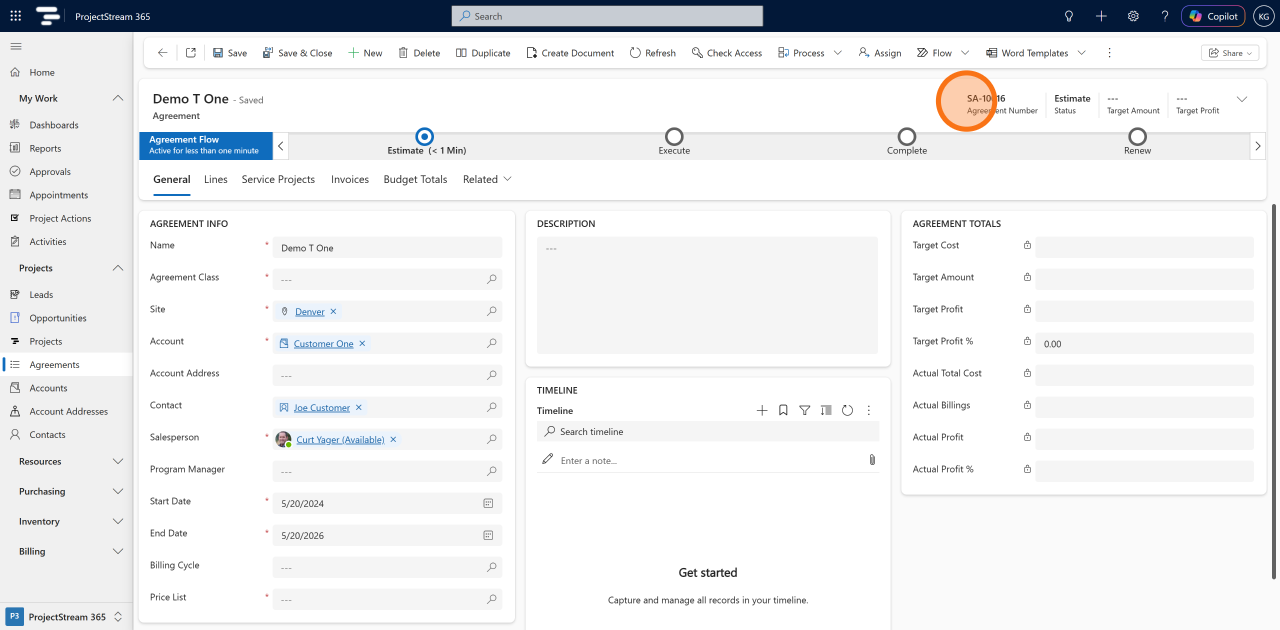Image resolution: width=1280 pixels, height=630 pixels.
Task: Refresh the timeline
Action: 847,410
